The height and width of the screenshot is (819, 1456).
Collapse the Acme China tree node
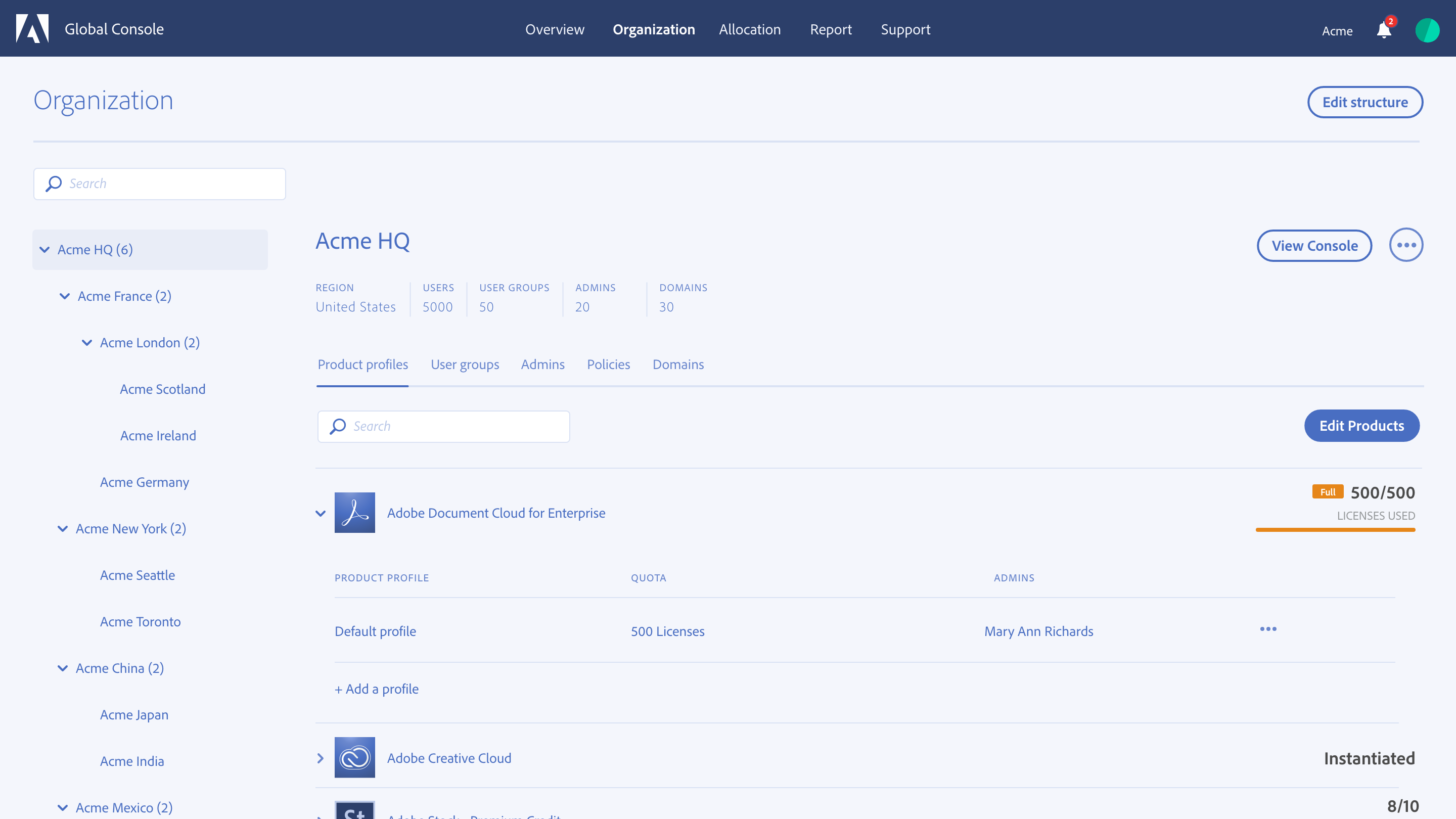click(x=63, y=668)
